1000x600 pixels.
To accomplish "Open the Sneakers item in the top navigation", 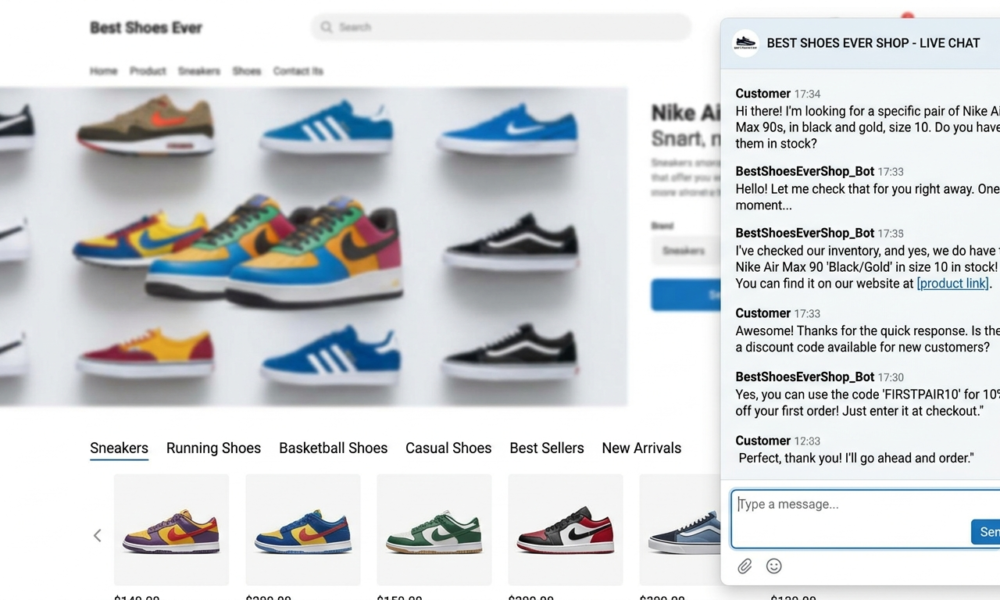I will pyautogui.click(x=199, y=71).
